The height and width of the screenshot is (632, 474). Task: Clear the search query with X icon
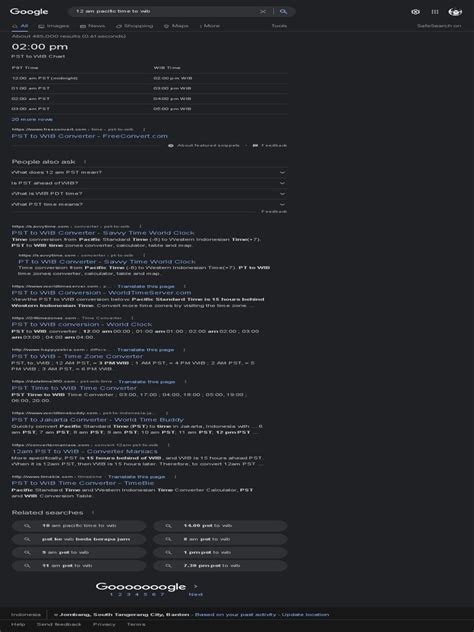pyautogui.click(x=263, y=12)
